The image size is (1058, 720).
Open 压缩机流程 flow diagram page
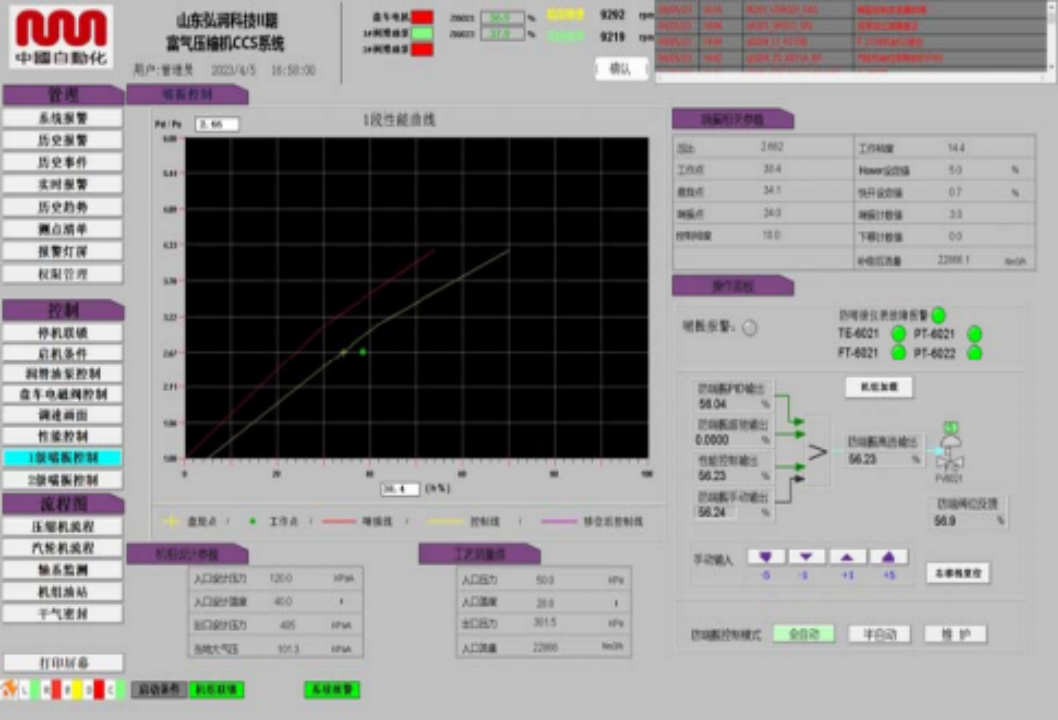[x=62, y=526]
